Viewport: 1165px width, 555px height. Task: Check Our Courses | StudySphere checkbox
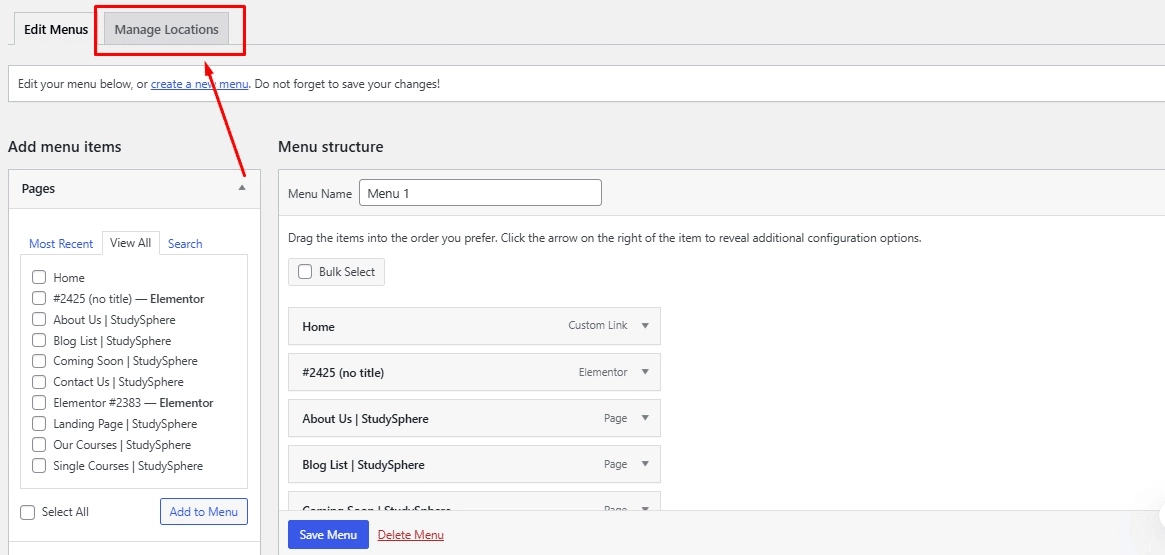[39, 445]
